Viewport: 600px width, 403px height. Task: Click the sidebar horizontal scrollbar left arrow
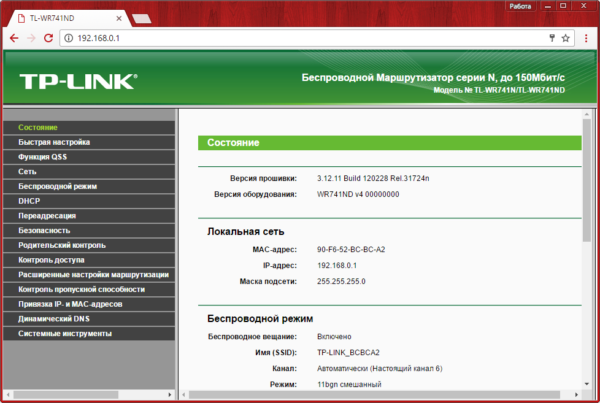(8, 395)
